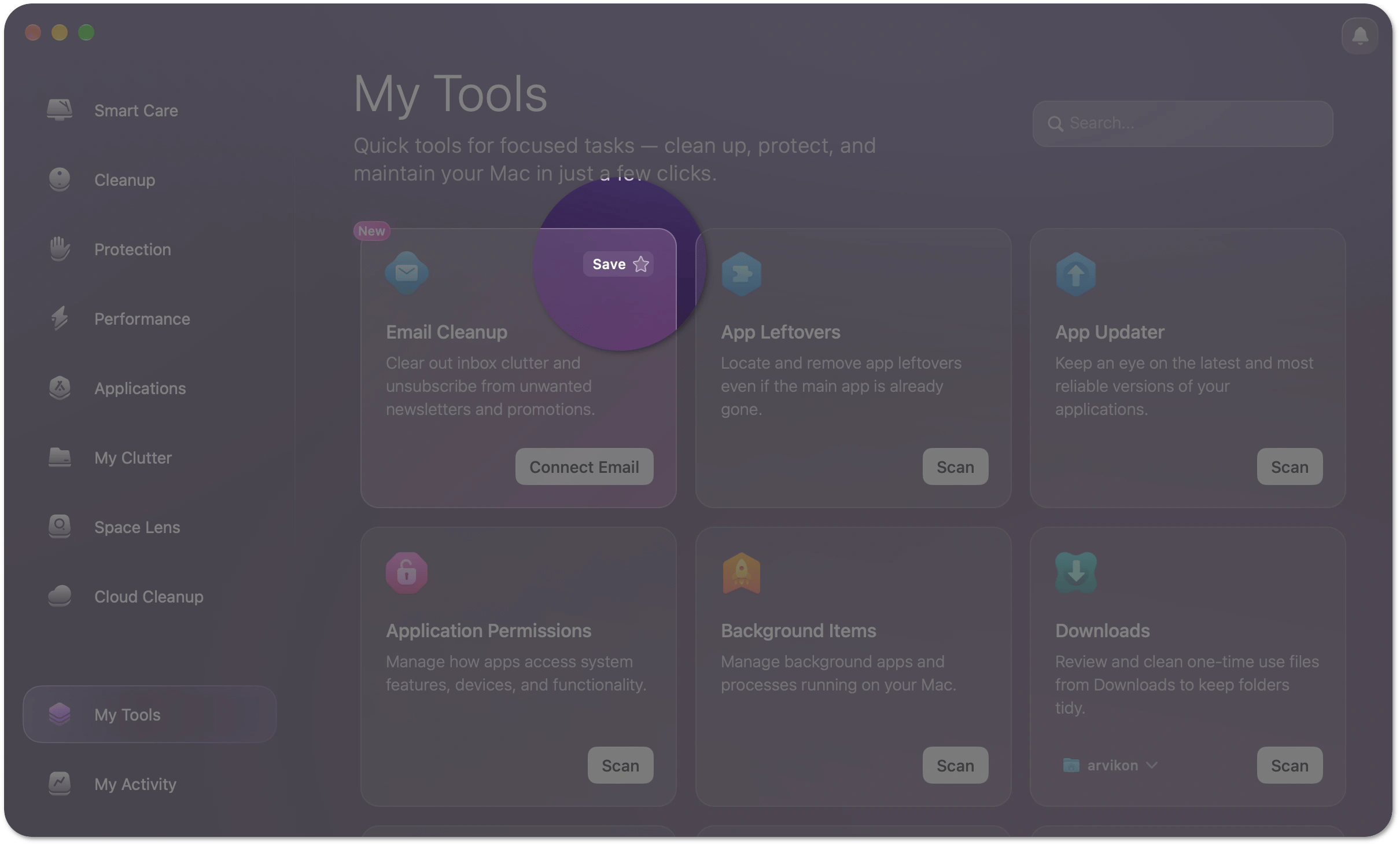1400x845 pixels.
Task: Save Email Cleanup to favorites
Action: click(618, 264)
